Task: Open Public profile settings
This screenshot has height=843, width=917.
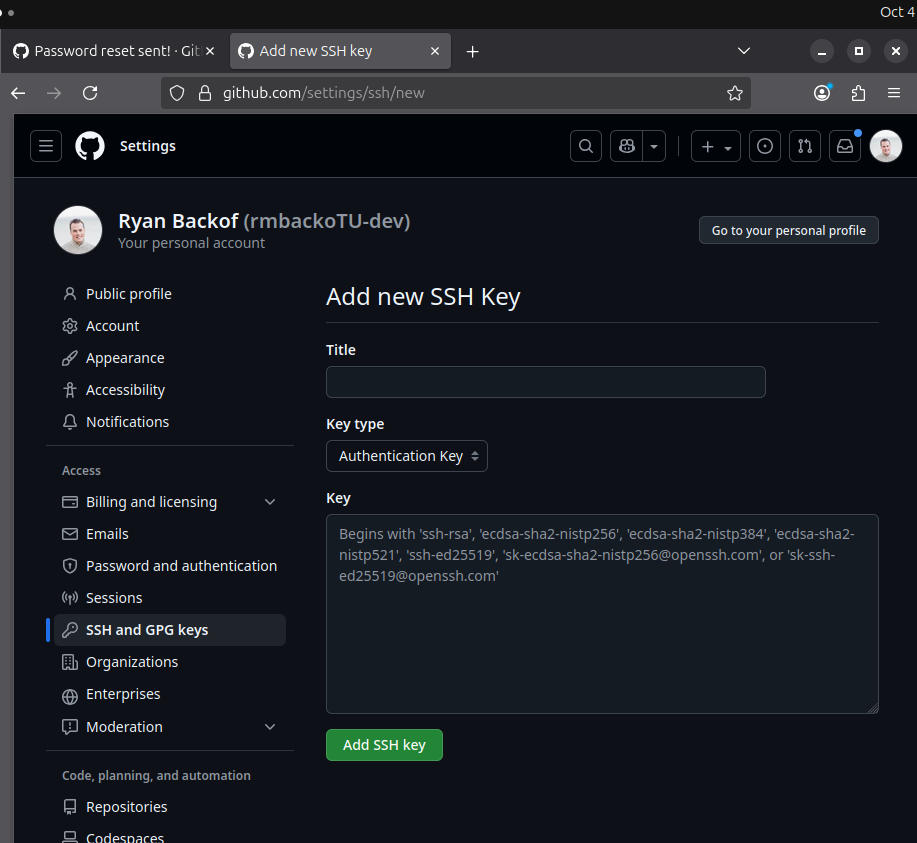Action: [x=170, y=294]
